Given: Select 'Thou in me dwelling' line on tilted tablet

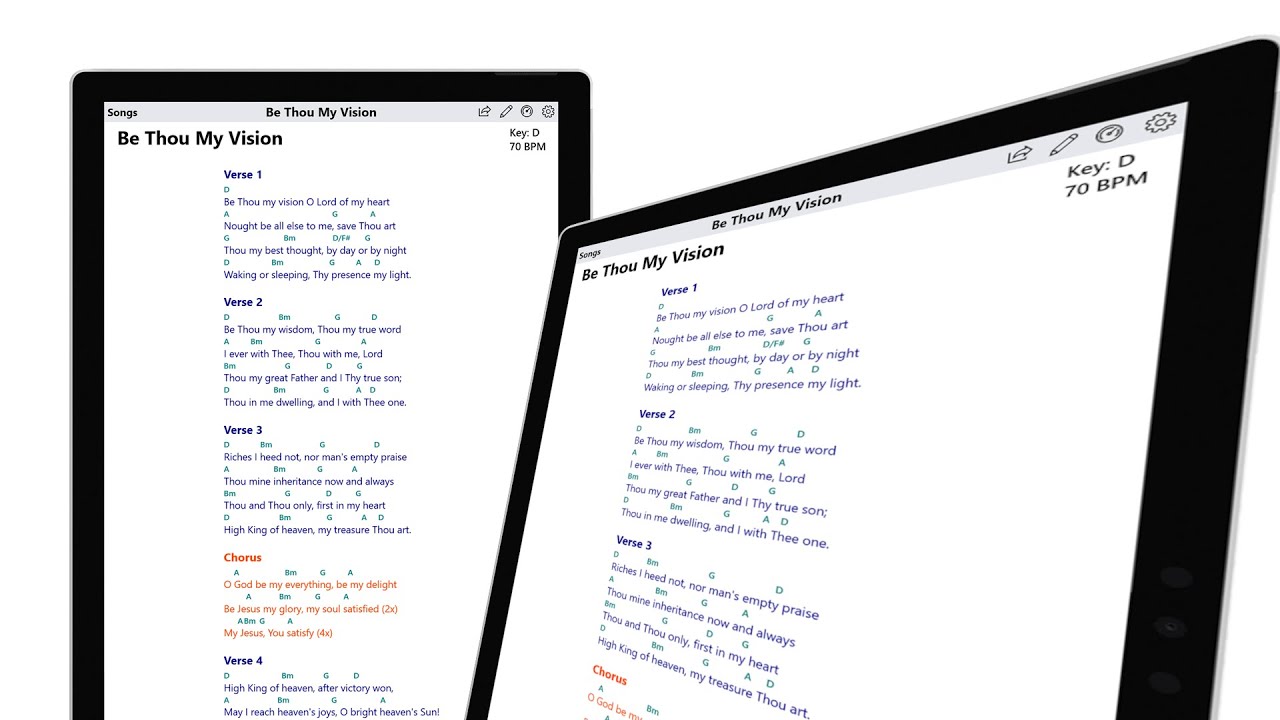Looking at the screenshot, I should coord(725,528).
